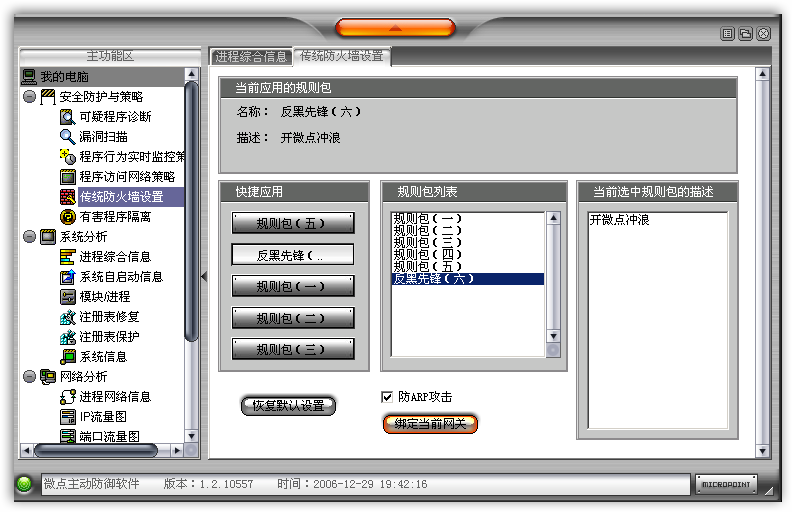Click the rule list scroll-down arrow
The image size is (793, 513).
(x=553, y=336)
